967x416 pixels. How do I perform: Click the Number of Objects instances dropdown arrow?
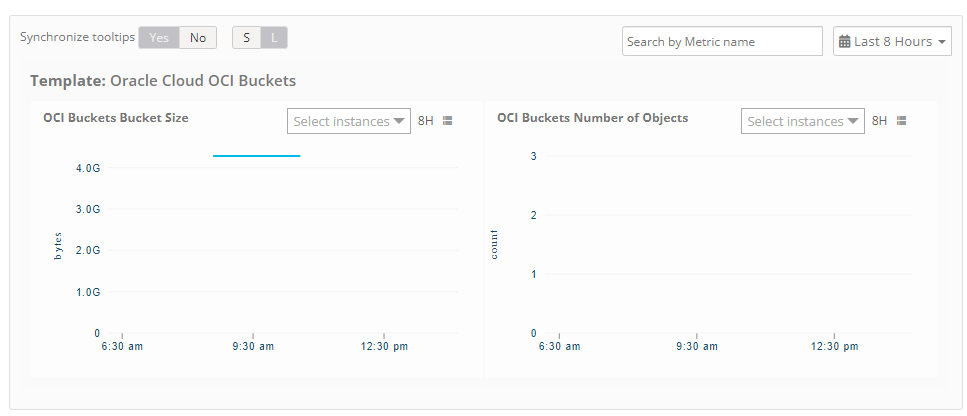854,121
